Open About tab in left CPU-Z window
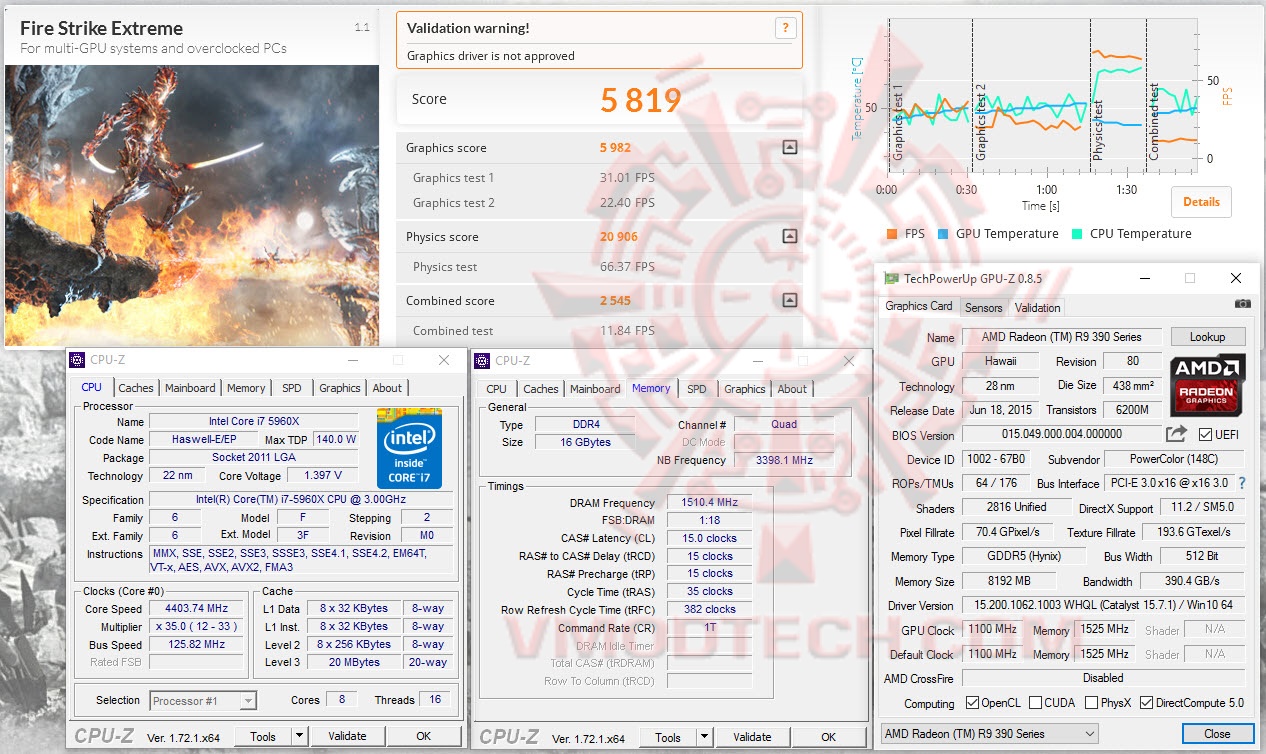Screen dimensions: 1266x754 point(387,388)
